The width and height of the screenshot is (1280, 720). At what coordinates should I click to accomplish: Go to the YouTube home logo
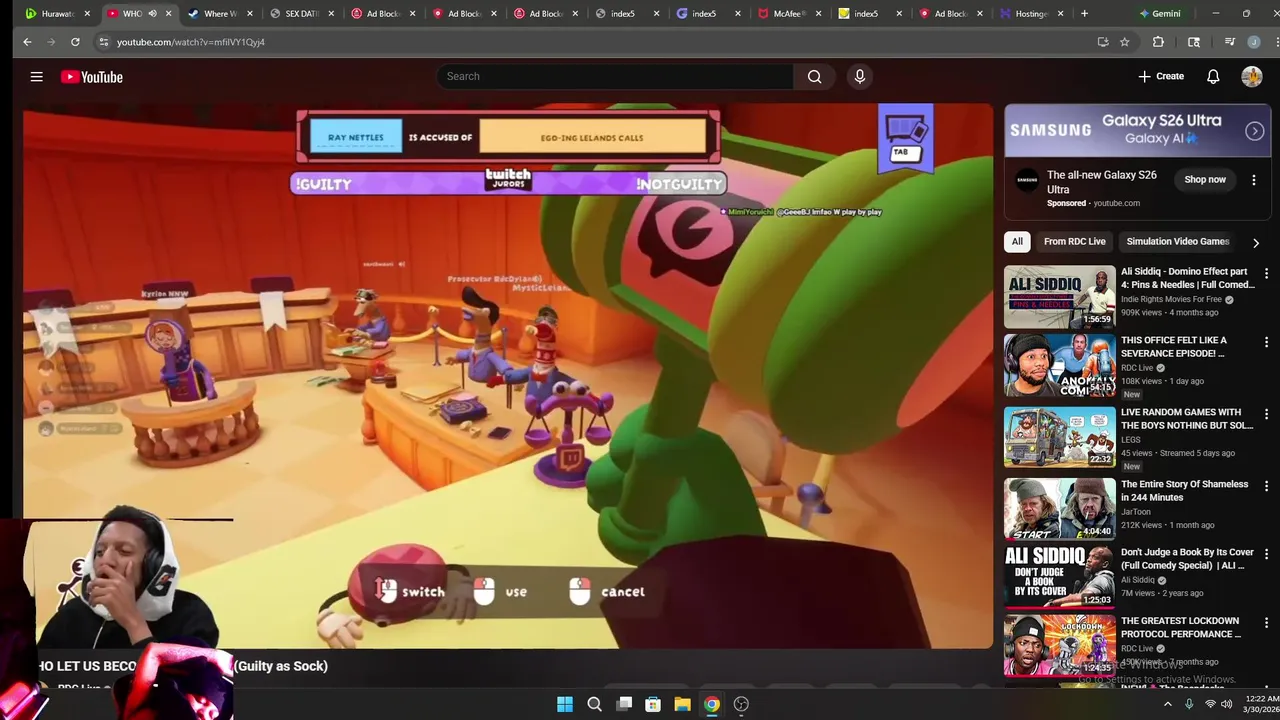91,77
